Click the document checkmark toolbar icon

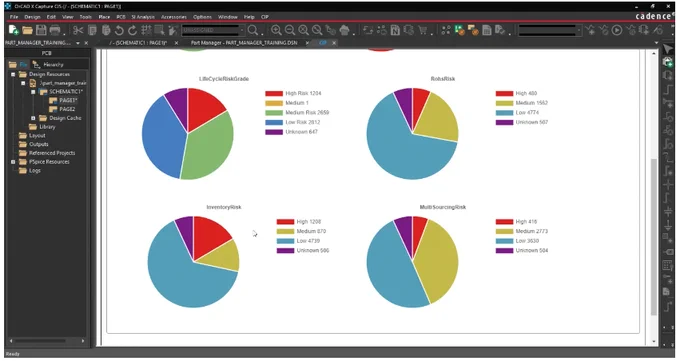tap(500, 30)
